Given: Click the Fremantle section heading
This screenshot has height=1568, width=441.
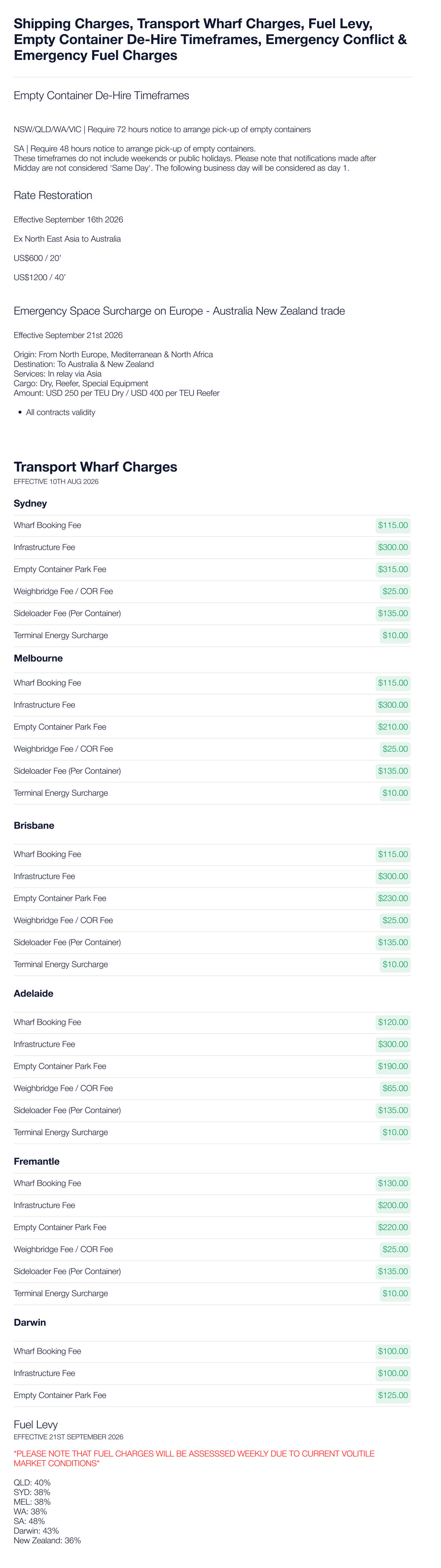Looking at the screenshot, I should click(x=37, y=1161).
